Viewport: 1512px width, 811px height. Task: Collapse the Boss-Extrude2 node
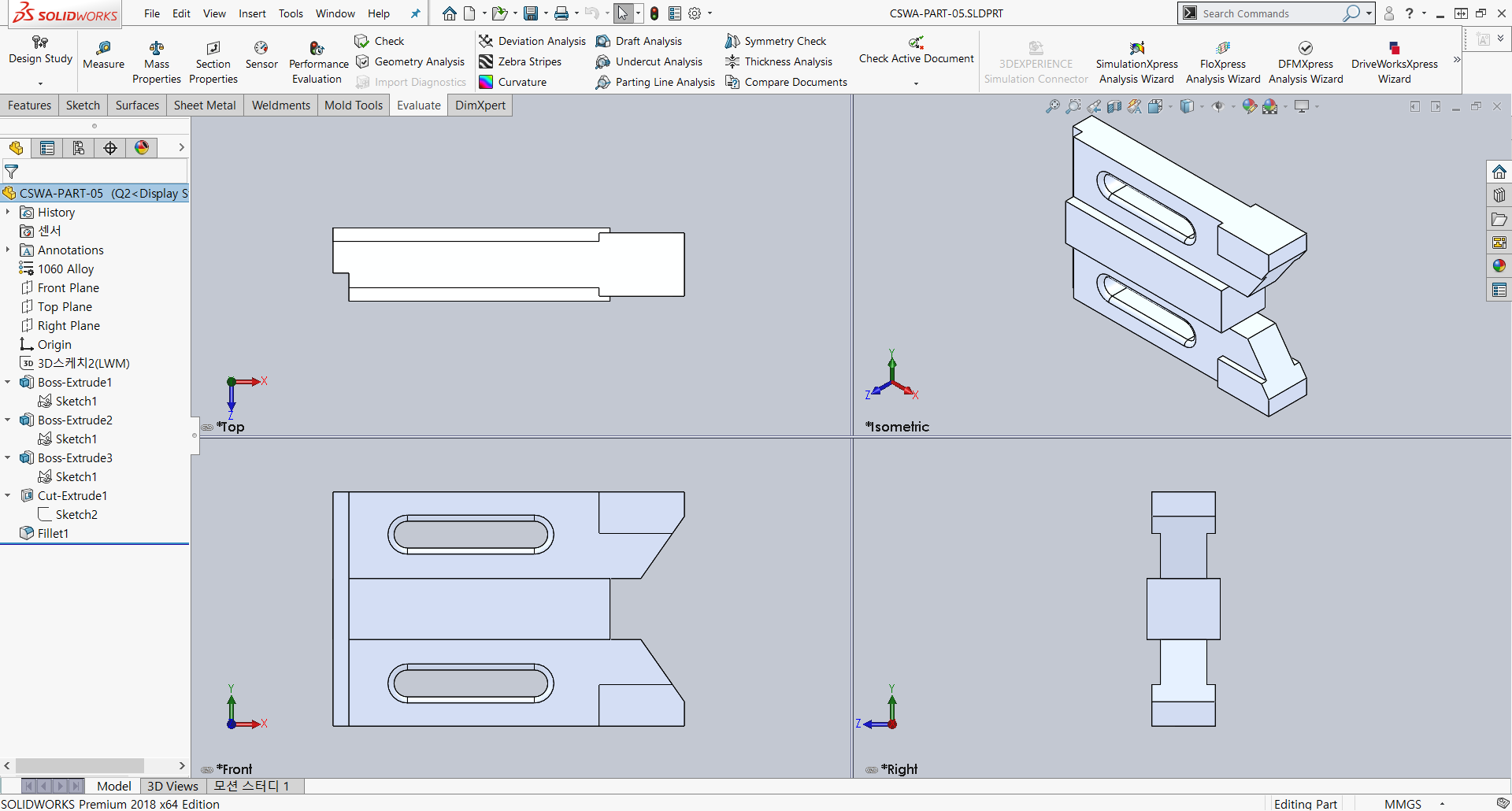pos(8,420)
